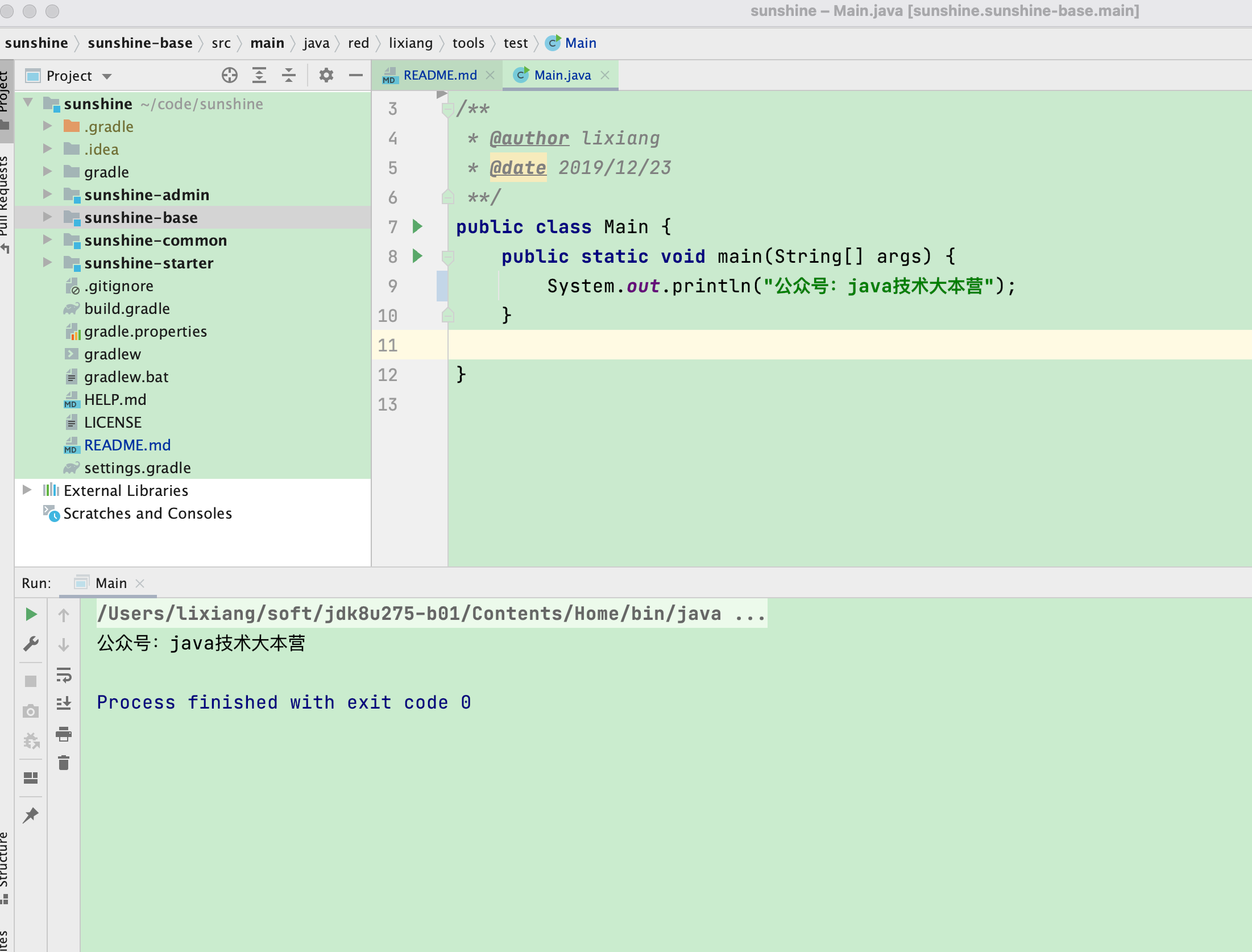Expand the .idea folder
The width and height of the screenshot is (1252, 952).
pyautogui.click(x=48, y=148)
